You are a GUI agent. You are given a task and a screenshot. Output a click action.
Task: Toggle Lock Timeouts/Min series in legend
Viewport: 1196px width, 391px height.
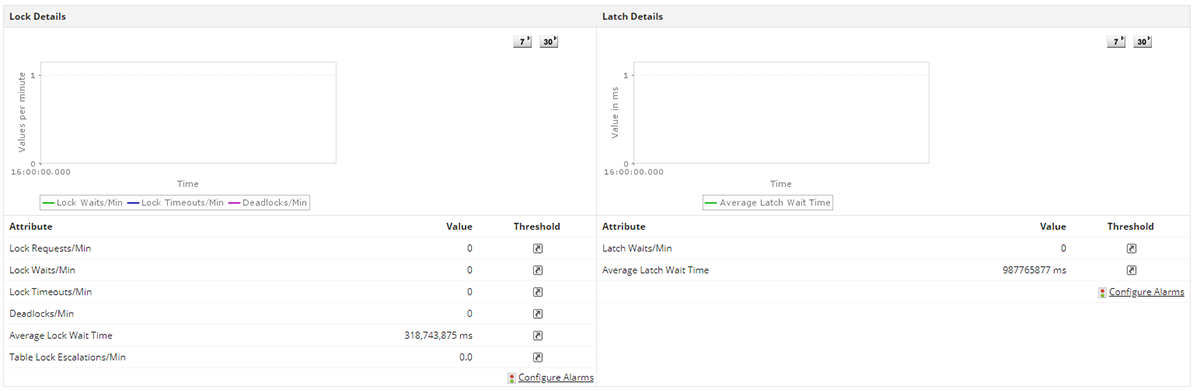[175, 203]
